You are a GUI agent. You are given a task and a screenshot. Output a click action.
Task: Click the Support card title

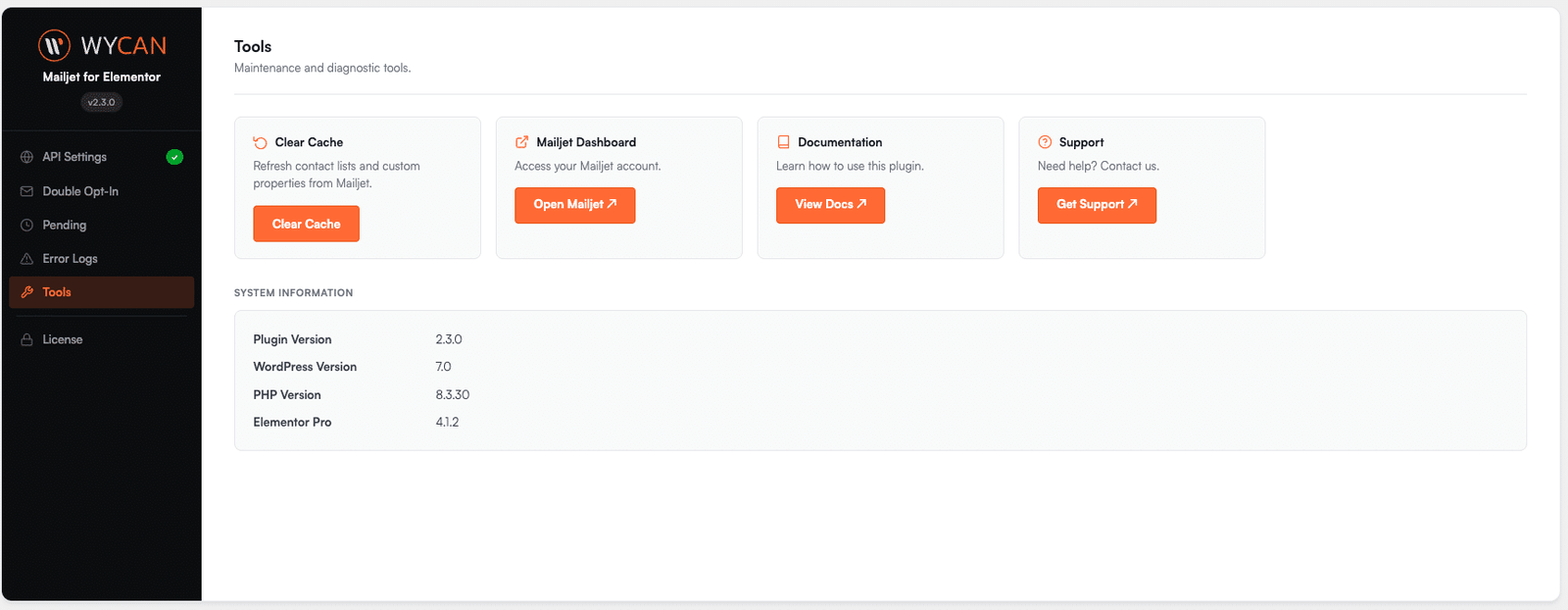pyautogui.click(x=1081, y=142)
